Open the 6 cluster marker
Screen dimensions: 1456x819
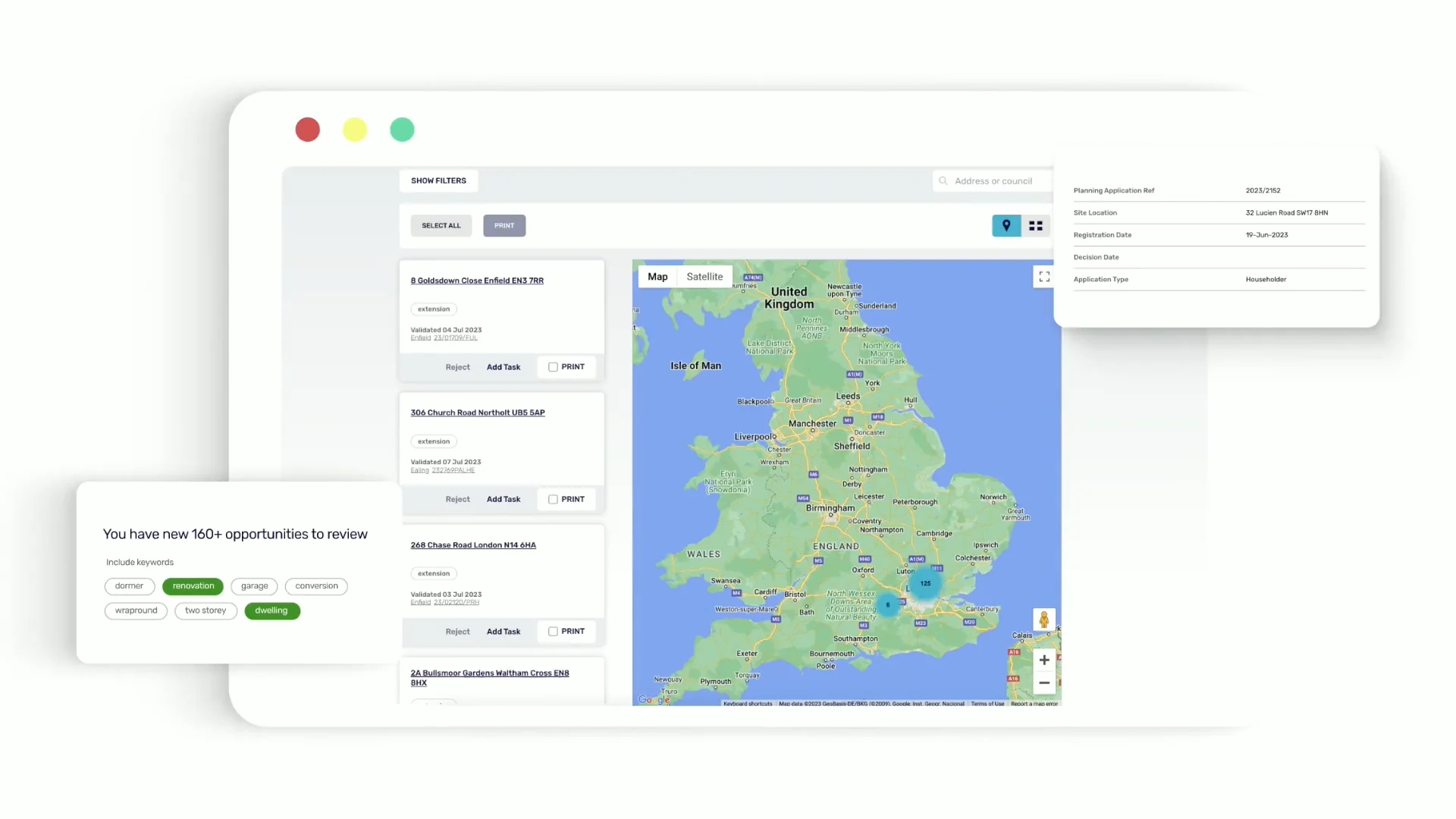[887, 604]
